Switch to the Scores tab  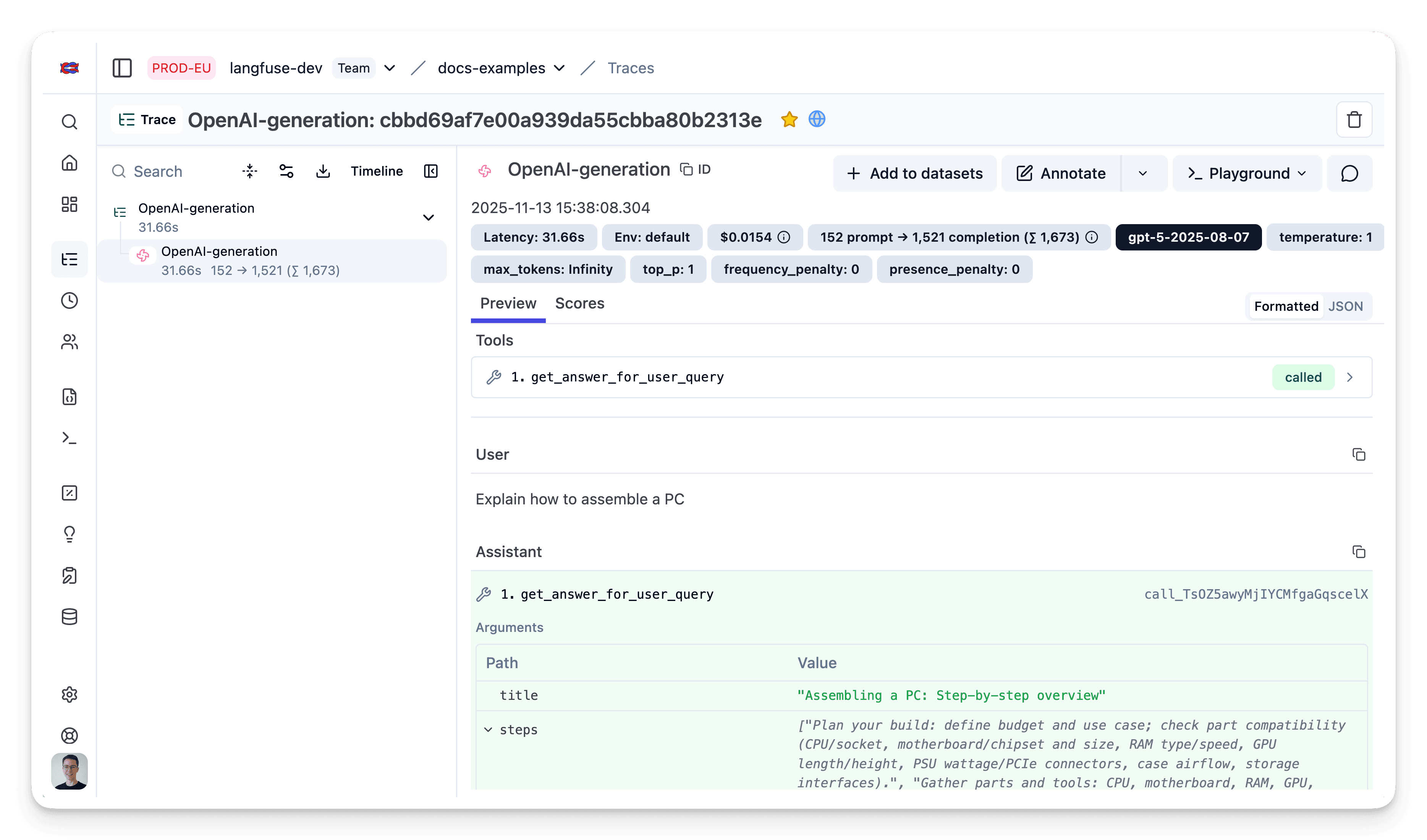coord(579,304)
